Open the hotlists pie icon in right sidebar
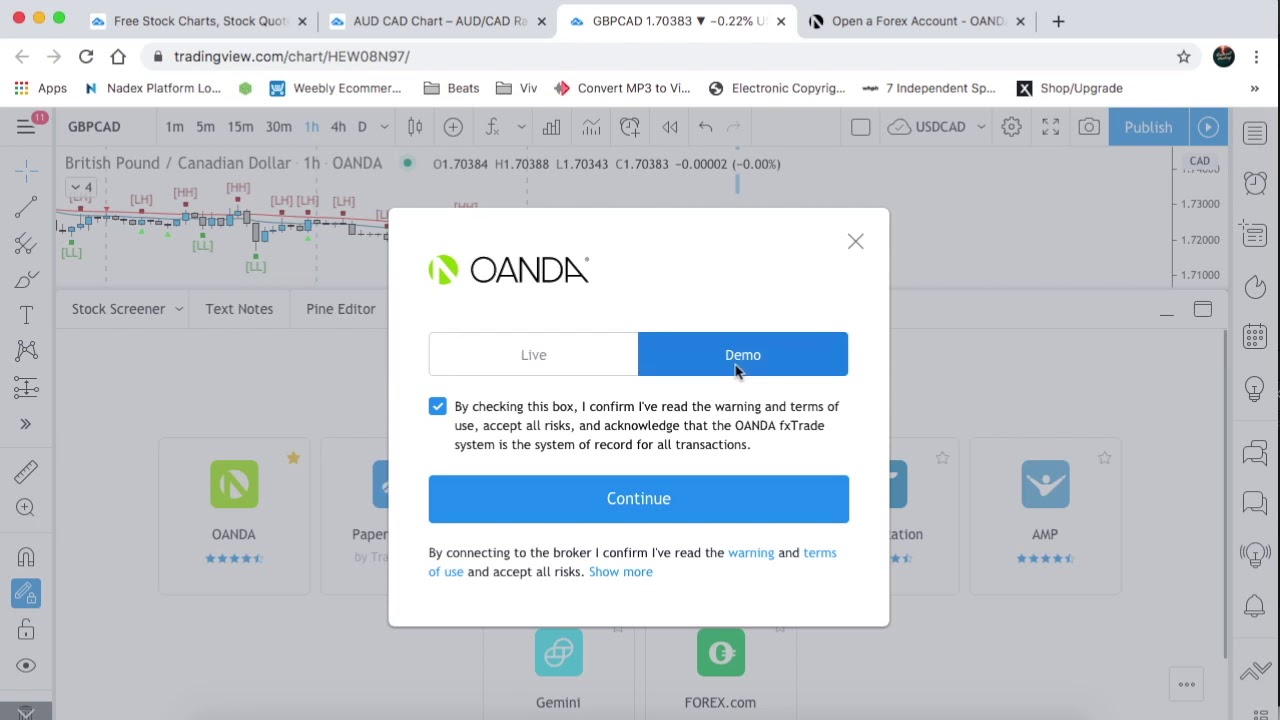Viewport: 1280px width, 720px height. (x=1255, y=287)
